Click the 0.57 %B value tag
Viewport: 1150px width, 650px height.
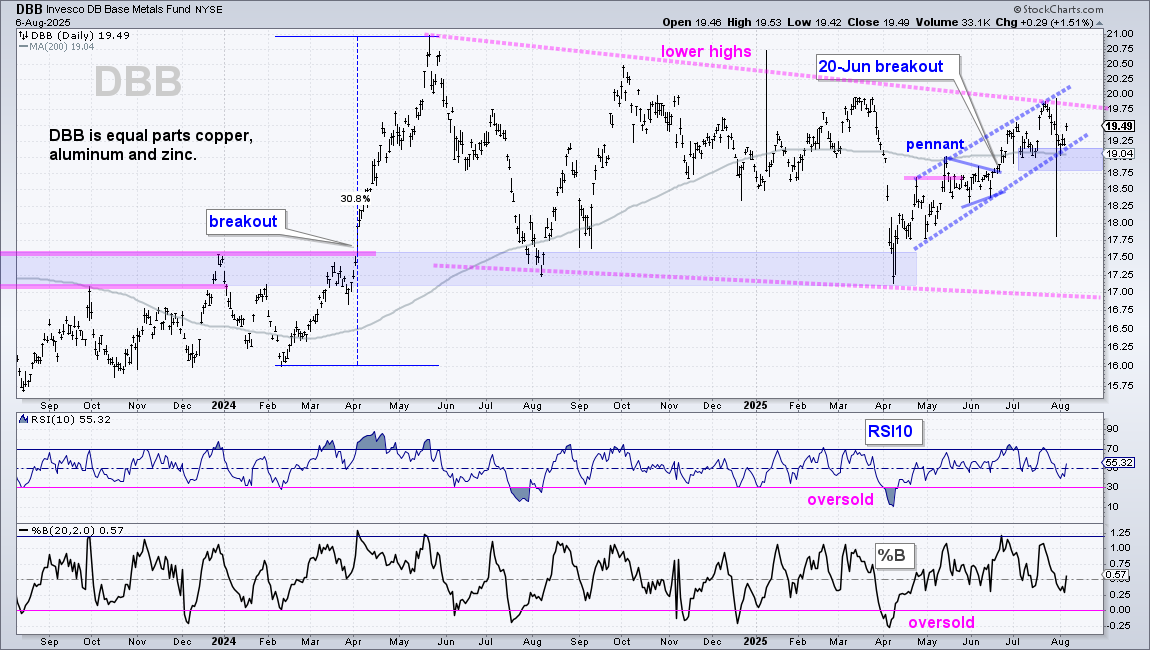1117,574
